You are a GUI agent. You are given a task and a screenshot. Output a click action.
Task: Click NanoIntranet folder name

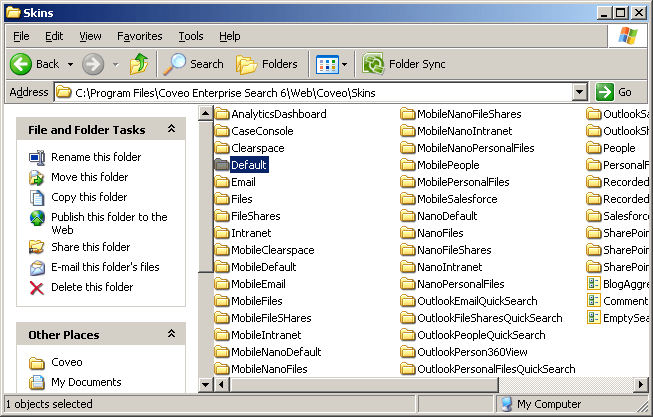(449, 267)
